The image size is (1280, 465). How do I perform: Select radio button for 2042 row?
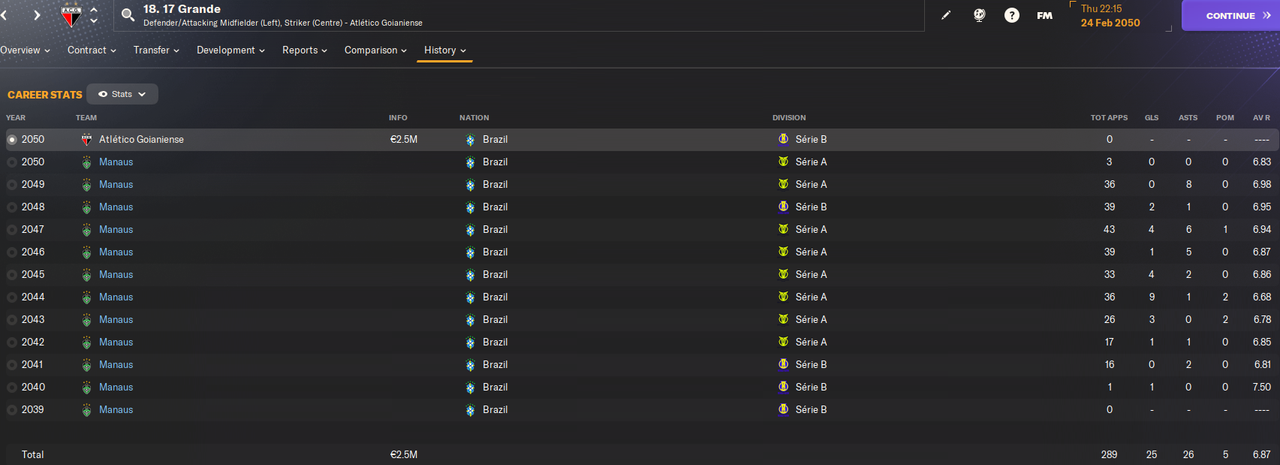pyautogui.click(x=12, y=342)
